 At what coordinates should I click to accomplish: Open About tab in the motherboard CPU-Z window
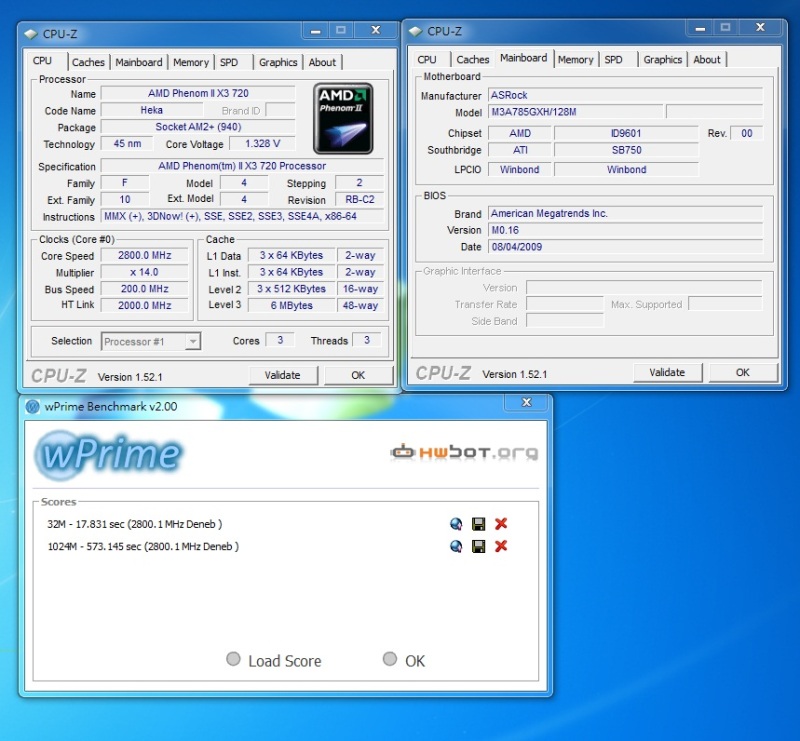pyautogui.click(x=707, y=60)
